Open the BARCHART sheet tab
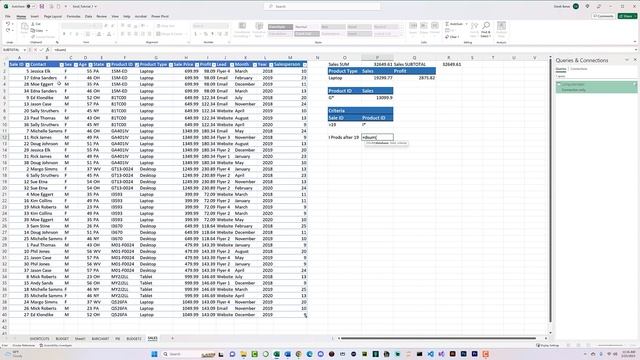The width and height of the screenshot is (640, 360). 100,339
